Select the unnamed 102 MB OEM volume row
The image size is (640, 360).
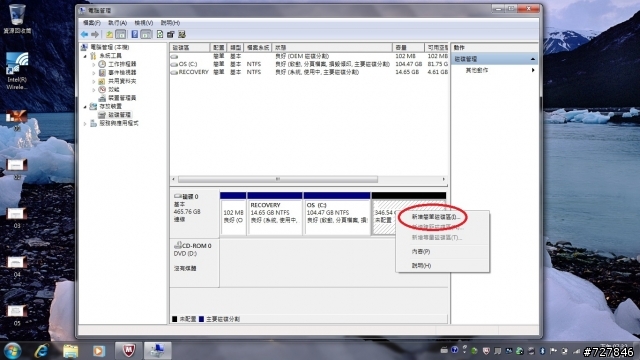pos(309,56)
